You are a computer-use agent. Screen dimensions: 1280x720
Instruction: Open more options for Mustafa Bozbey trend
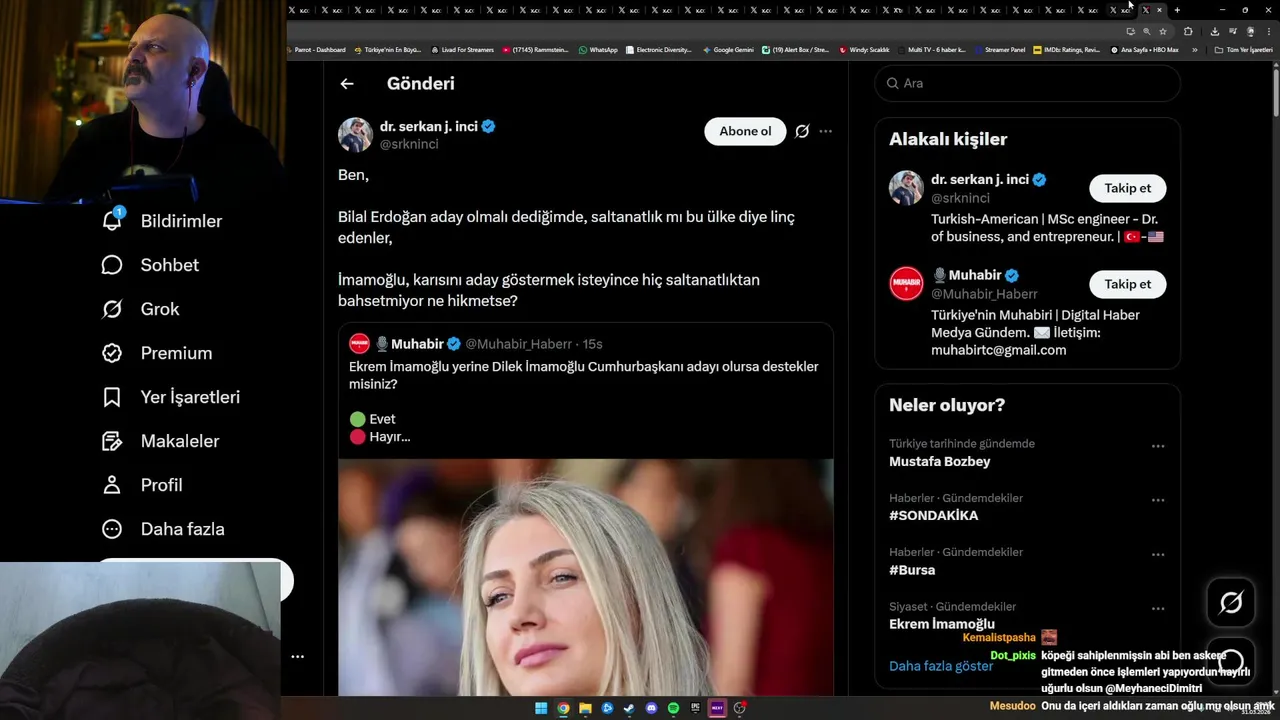(x=1158, y=446)
